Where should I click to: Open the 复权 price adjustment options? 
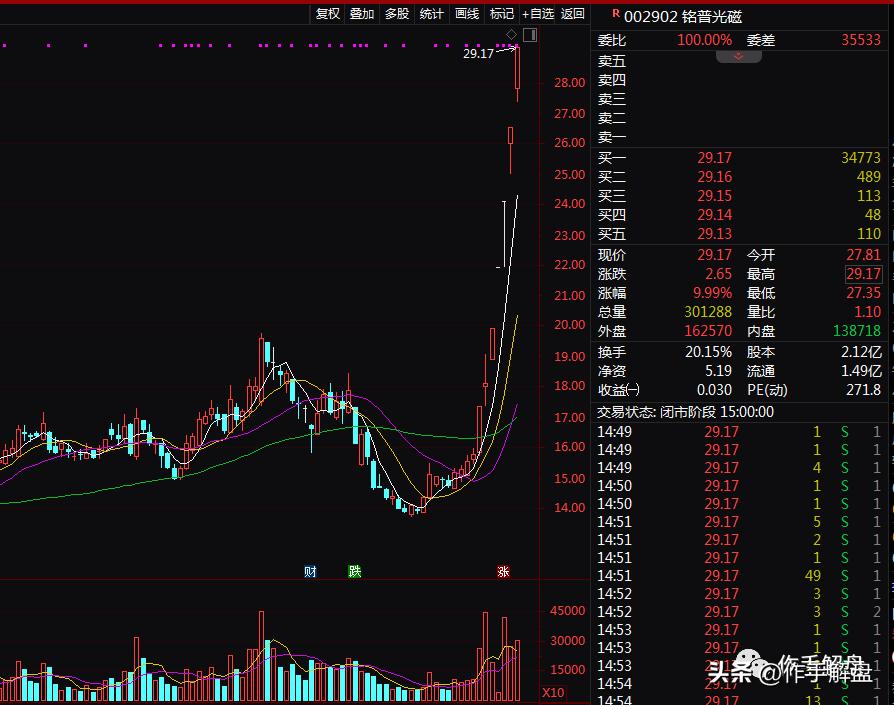point(327,15)
